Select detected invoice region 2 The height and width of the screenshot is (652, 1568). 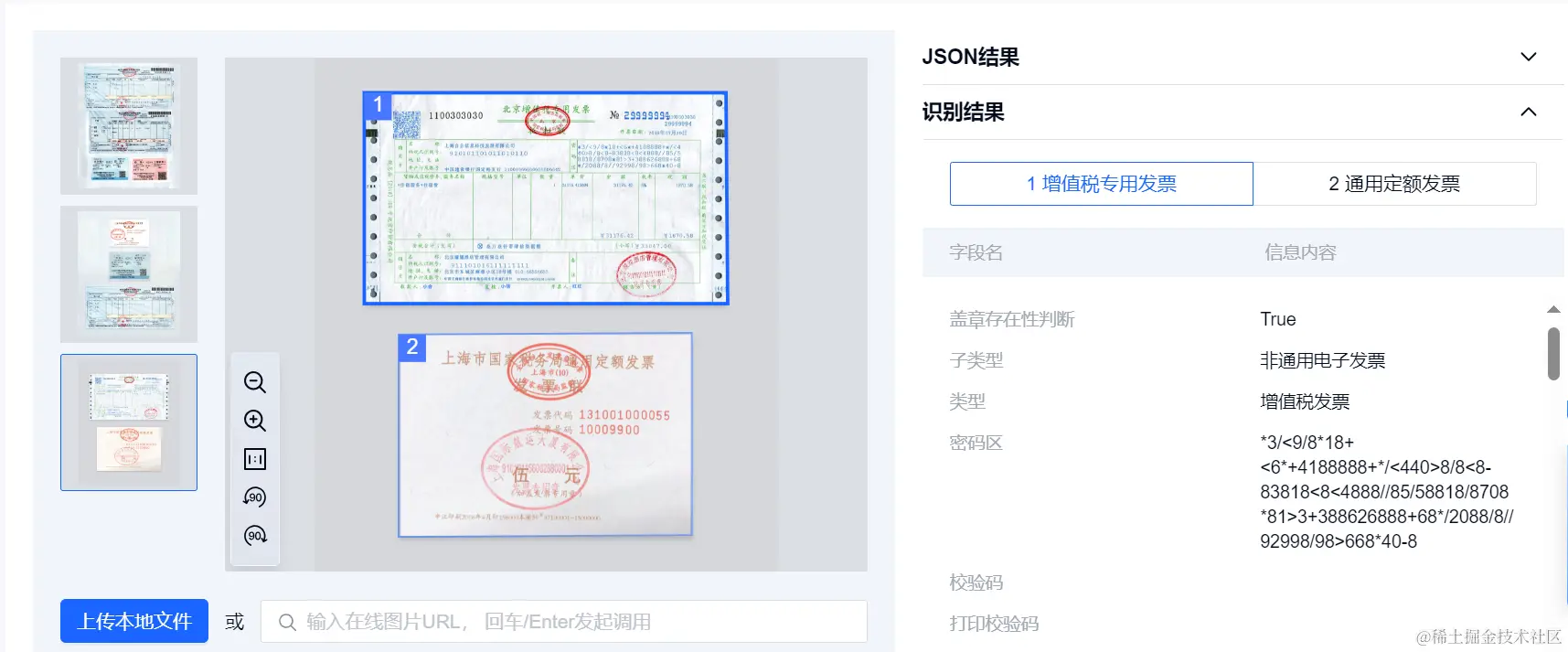546,435
